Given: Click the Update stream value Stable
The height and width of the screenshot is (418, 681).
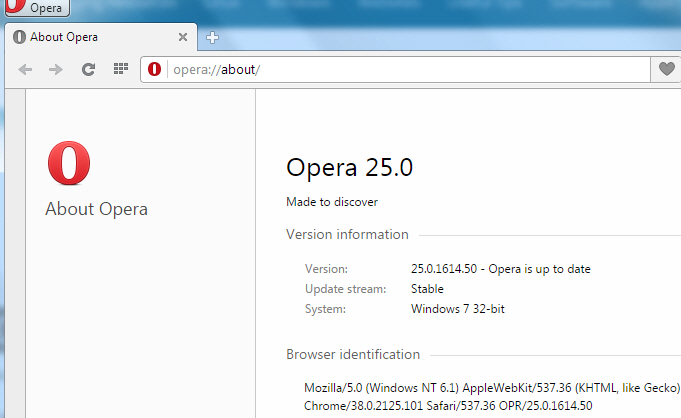Looking at the screenshot, I should [427, 289].
